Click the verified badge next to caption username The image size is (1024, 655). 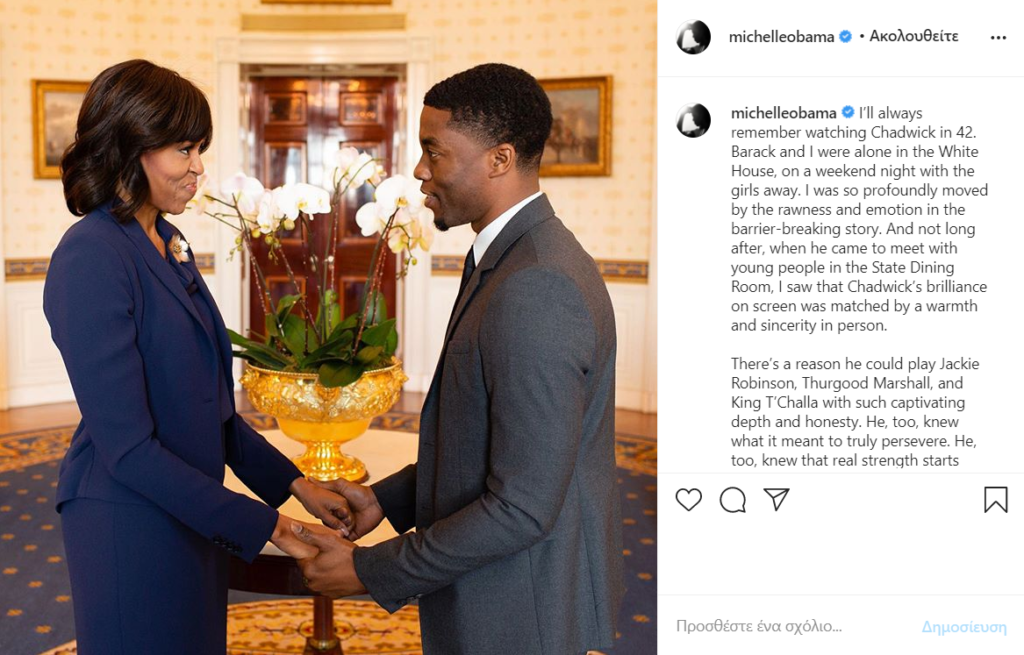(848, 112)
